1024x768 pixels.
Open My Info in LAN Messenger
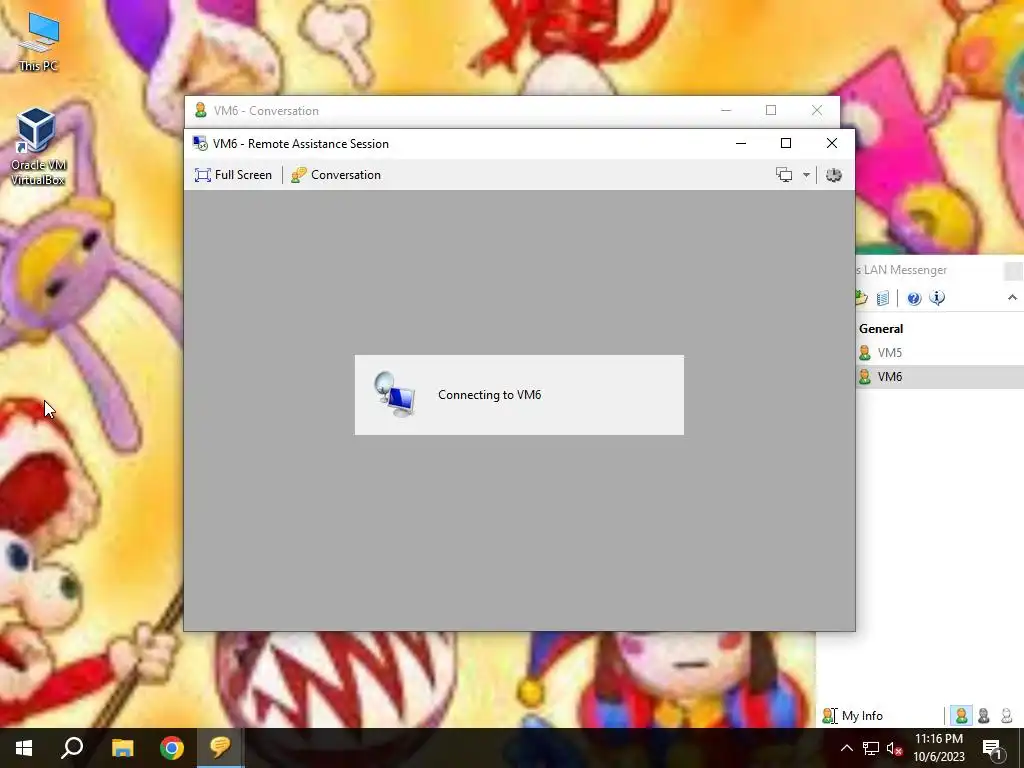[x=853, y=716]
